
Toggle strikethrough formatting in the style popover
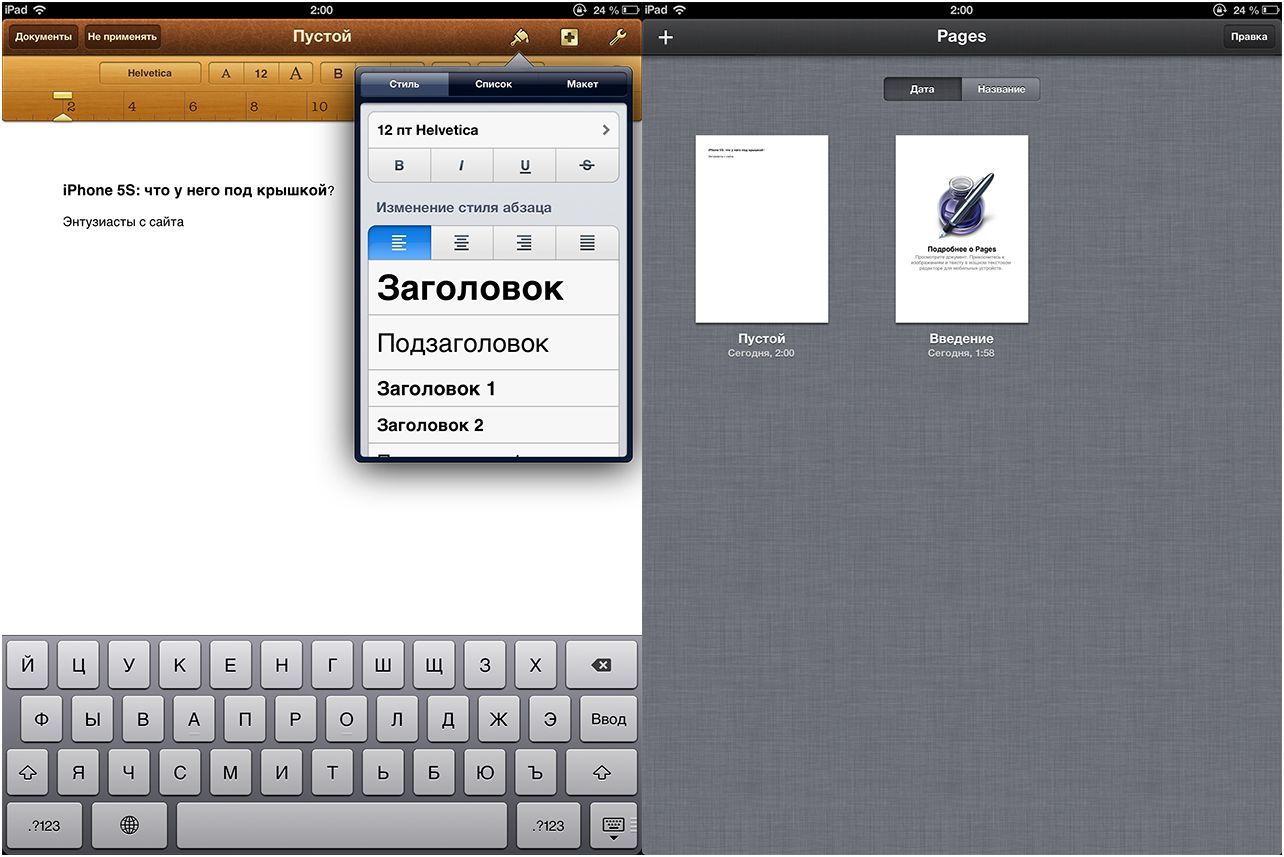coord(587,165)
